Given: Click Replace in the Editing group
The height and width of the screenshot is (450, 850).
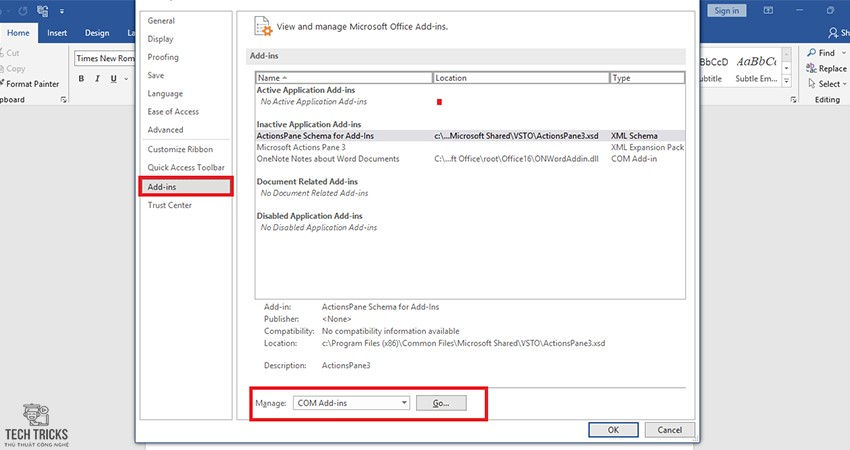Looking at the screenshot, I should point(826,68).
